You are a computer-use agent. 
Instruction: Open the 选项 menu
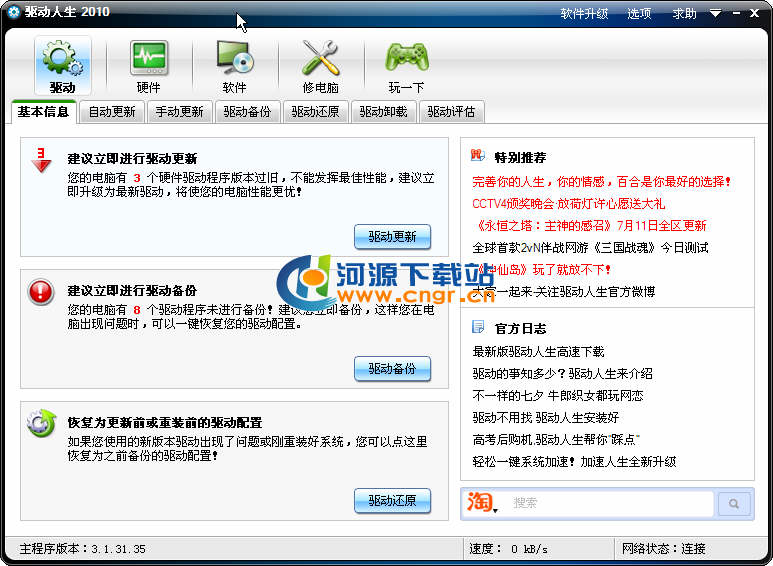click(x=639, y=14)
